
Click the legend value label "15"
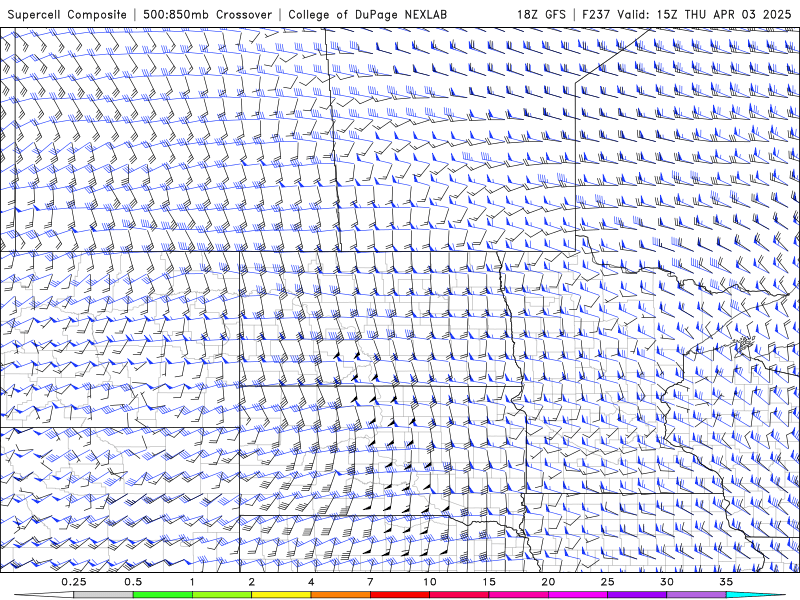pyautogui.click(x=489, y=582)
